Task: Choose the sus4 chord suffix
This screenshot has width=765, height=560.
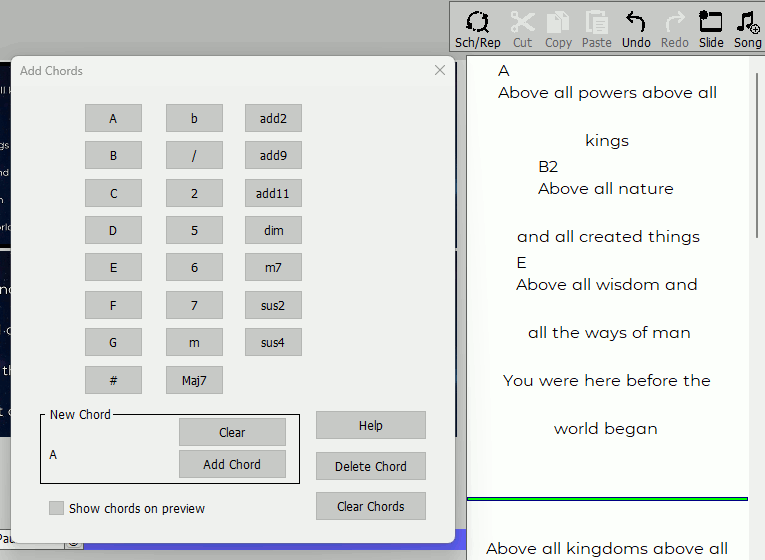Action: point(273,343)
